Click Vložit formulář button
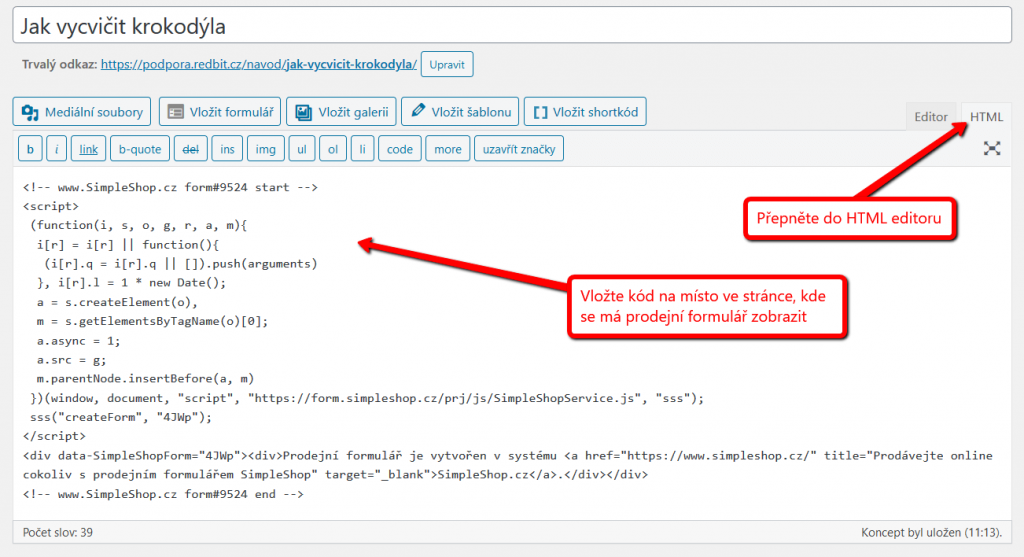The width and height of the screenshot is (1024, 557). 220,112
